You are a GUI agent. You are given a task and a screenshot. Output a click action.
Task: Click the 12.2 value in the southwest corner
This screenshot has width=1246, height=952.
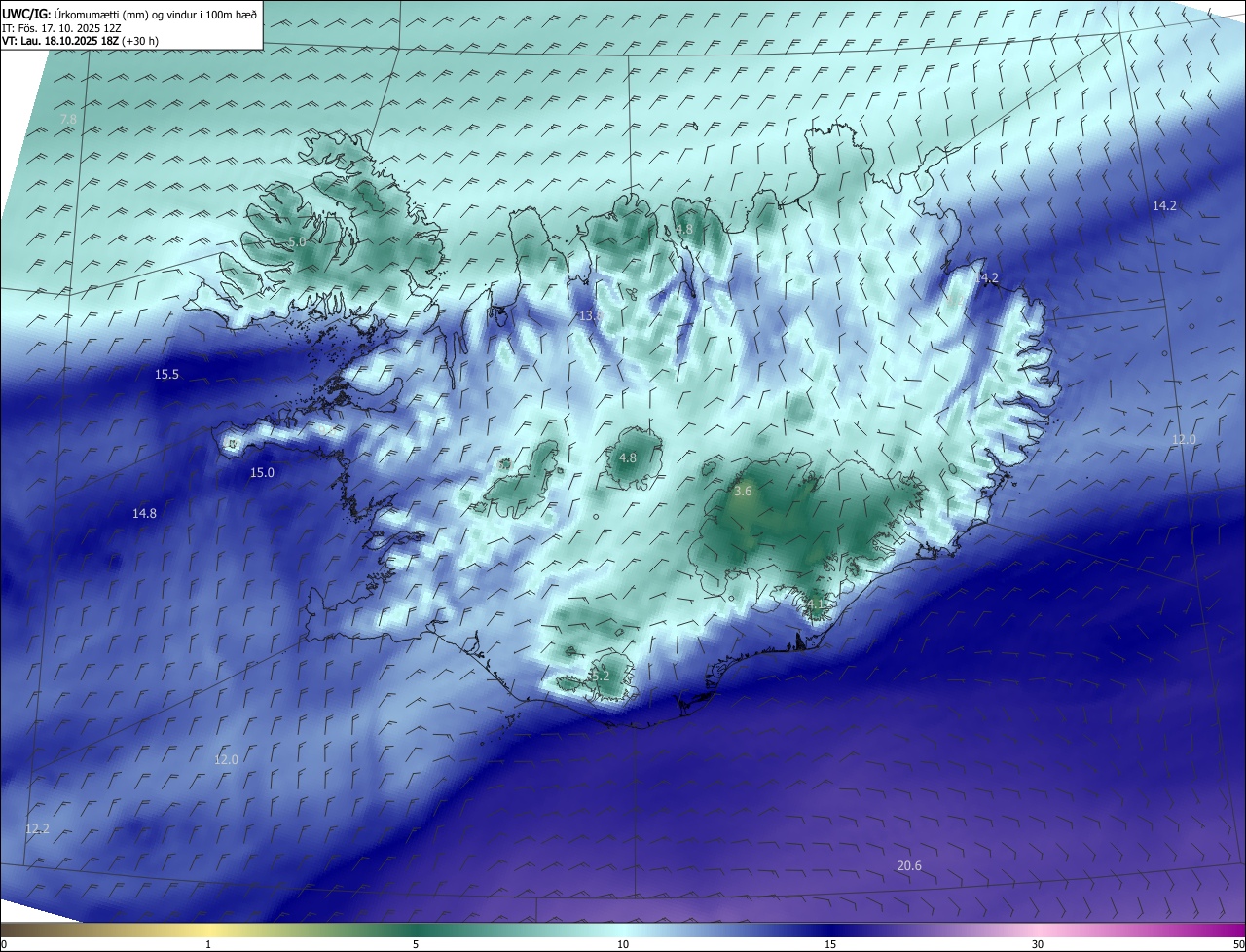click(37, 828)
